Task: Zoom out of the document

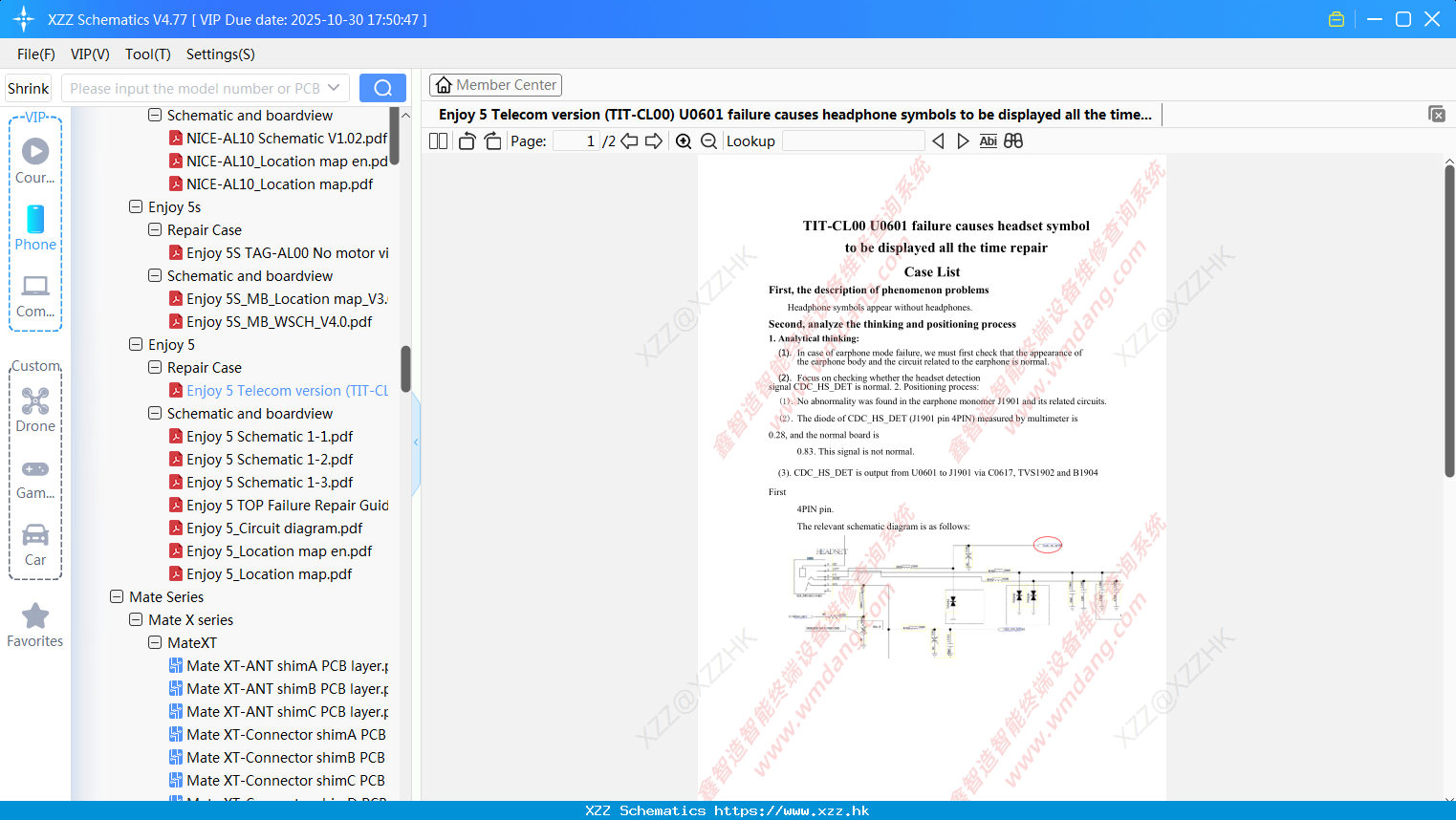Action: coord(708,140)
